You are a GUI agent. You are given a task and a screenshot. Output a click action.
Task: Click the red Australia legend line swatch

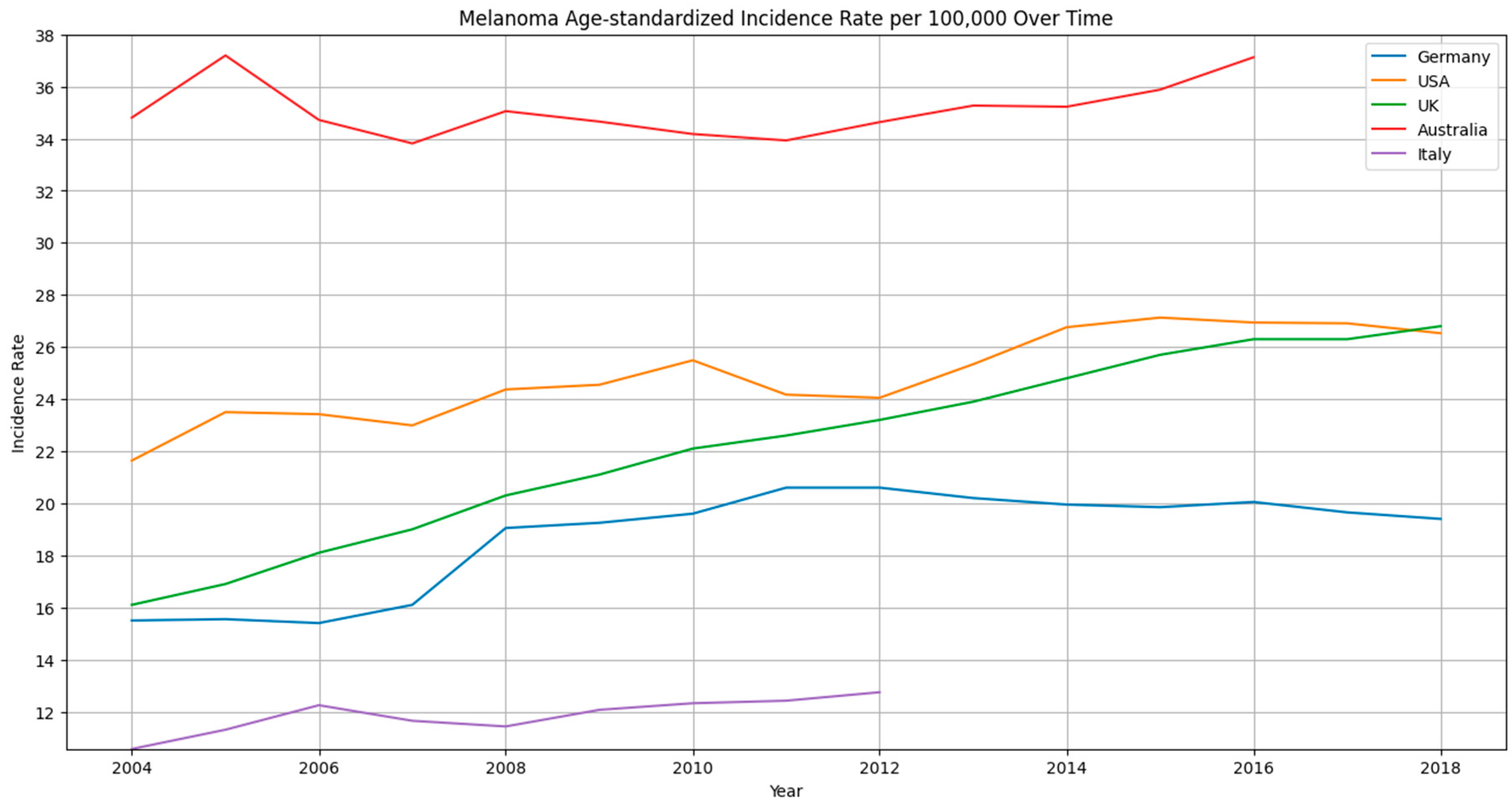tap(1389, 130)
